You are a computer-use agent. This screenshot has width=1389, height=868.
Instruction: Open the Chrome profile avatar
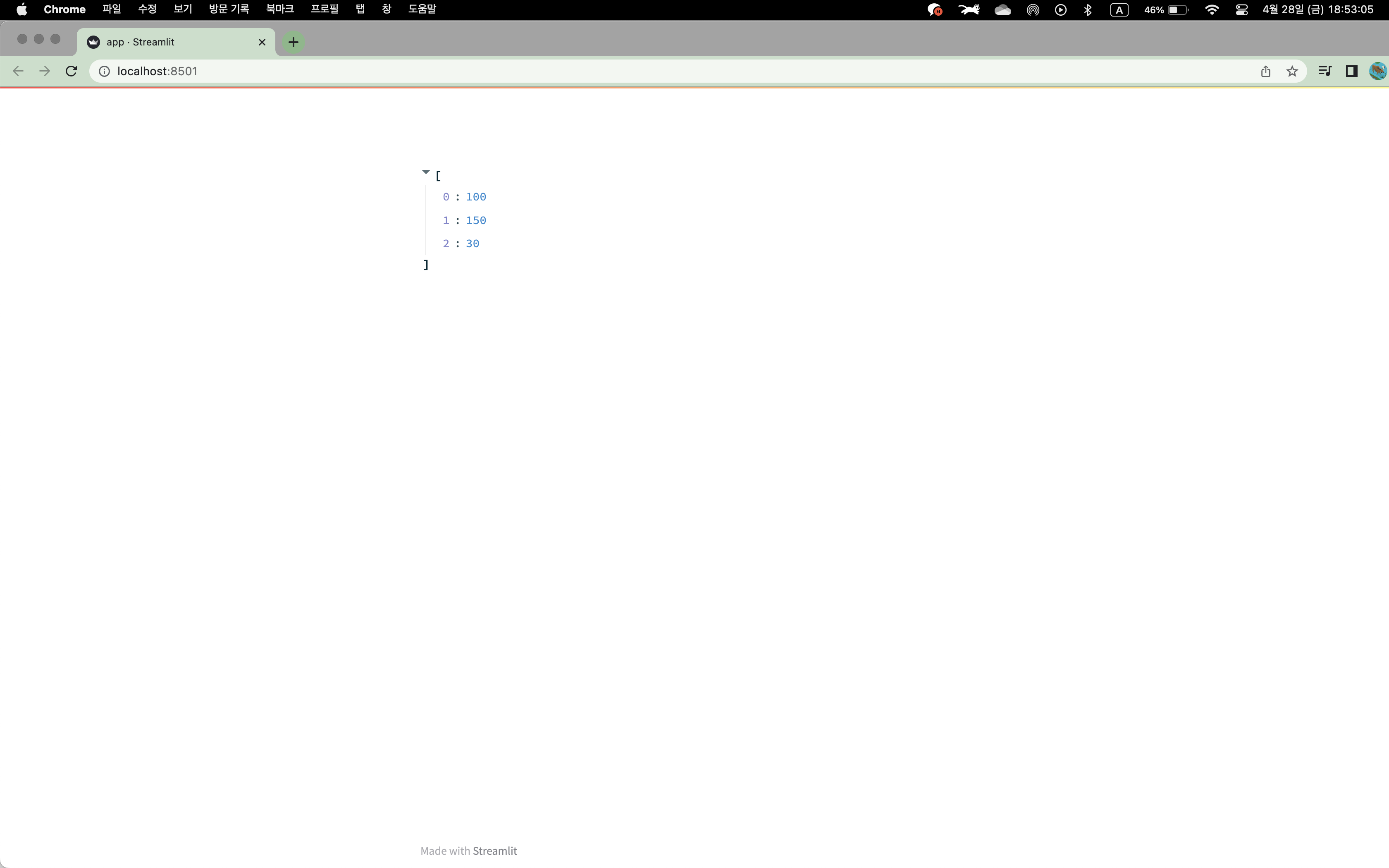click(1377, 71)
